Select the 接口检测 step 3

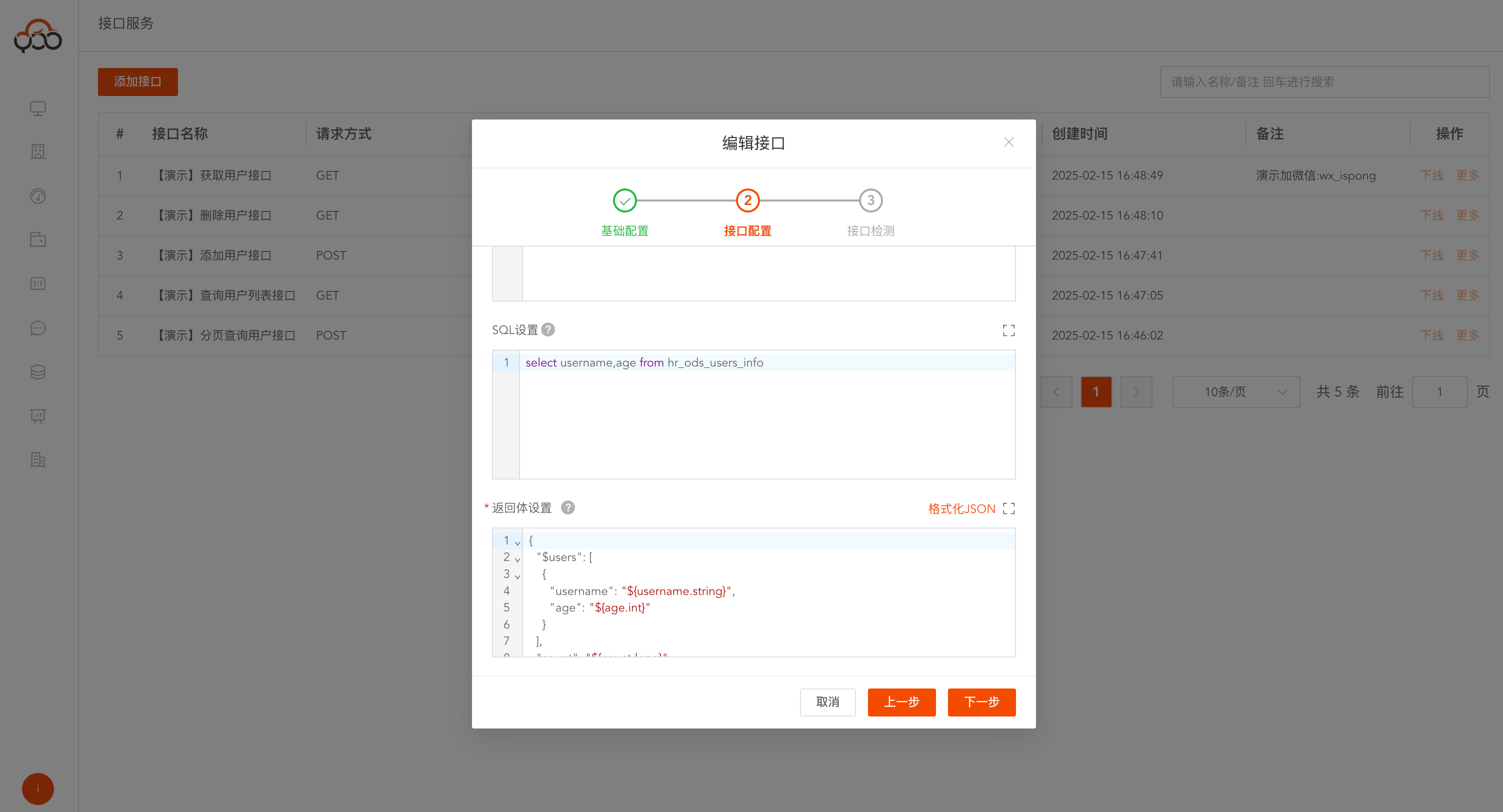pyautogui.click(x=870, y=201)
